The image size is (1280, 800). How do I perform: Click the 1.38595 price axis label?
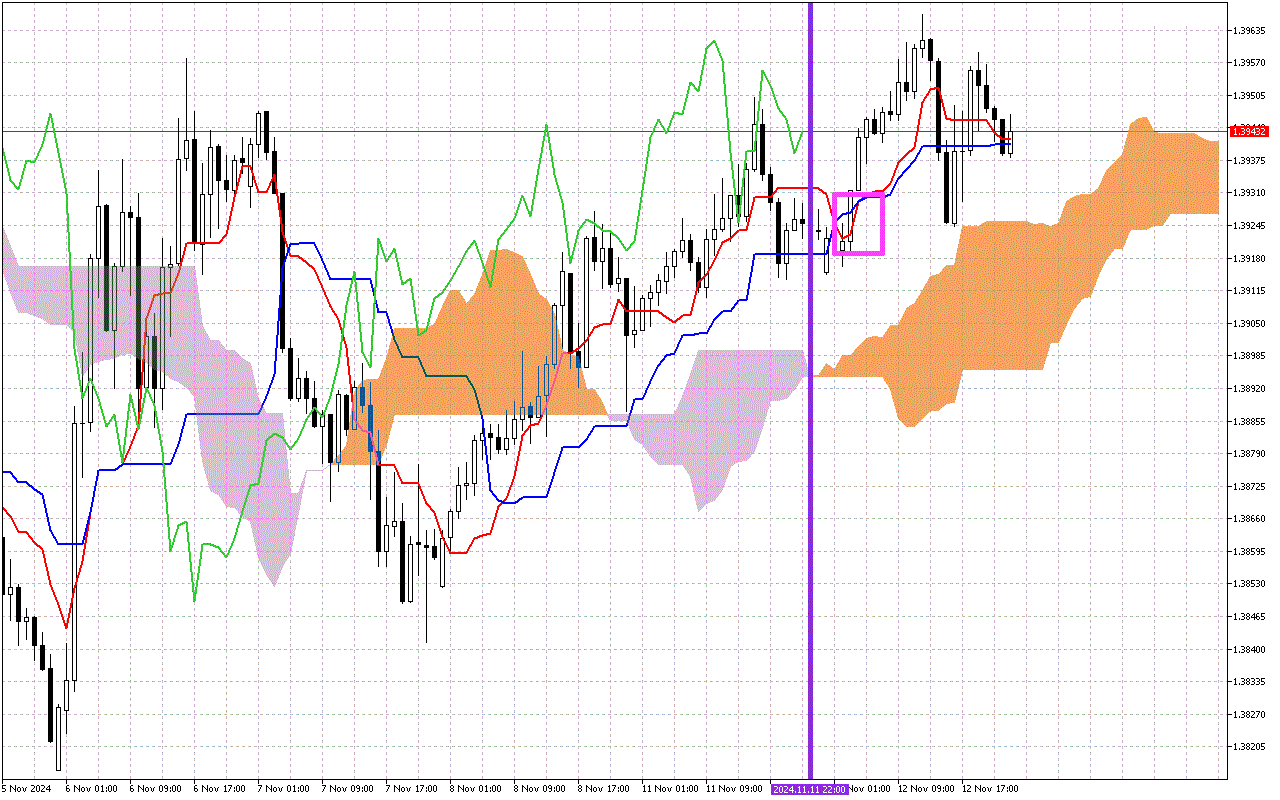coord(1248,552)
